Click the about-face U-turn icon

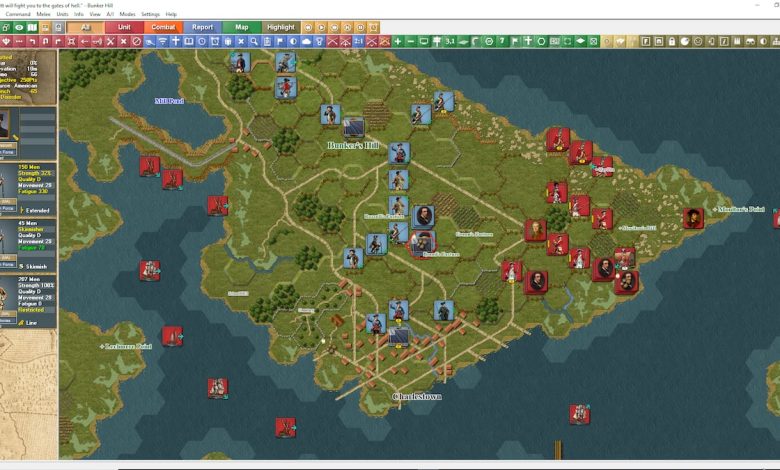pos(45,42)
